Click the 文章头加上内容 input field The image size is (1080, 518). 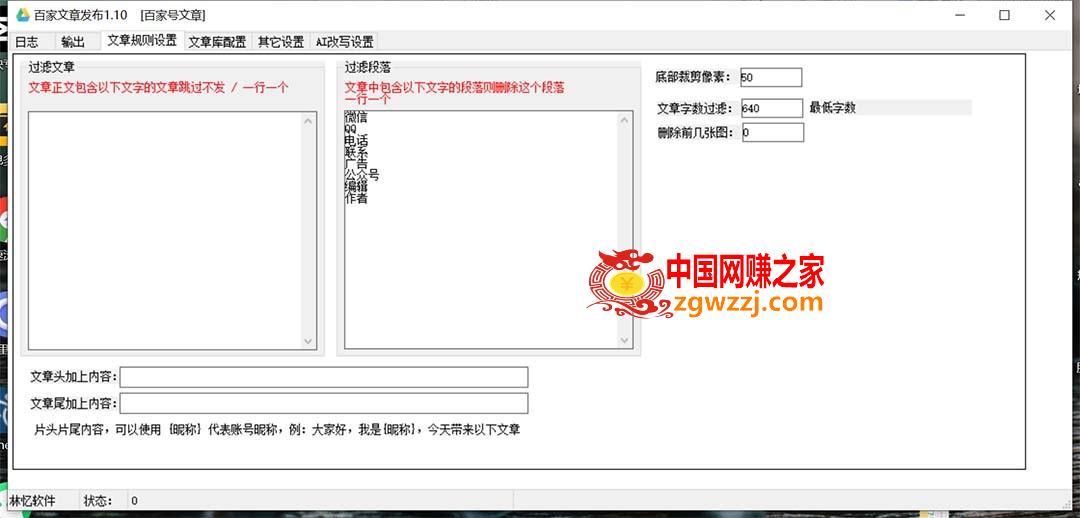[324, 377]
